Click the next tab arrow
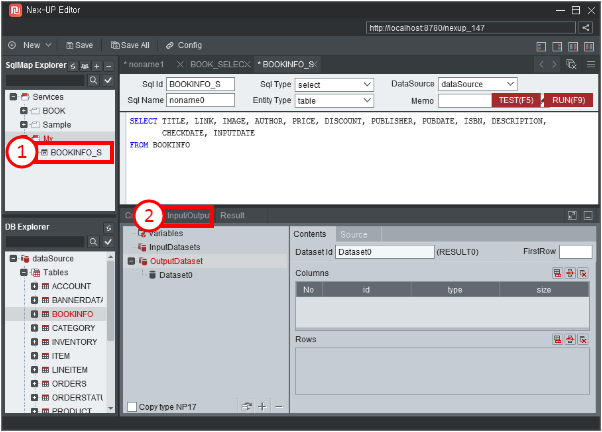Screen dimensions: 602x432 click(554, 65)
